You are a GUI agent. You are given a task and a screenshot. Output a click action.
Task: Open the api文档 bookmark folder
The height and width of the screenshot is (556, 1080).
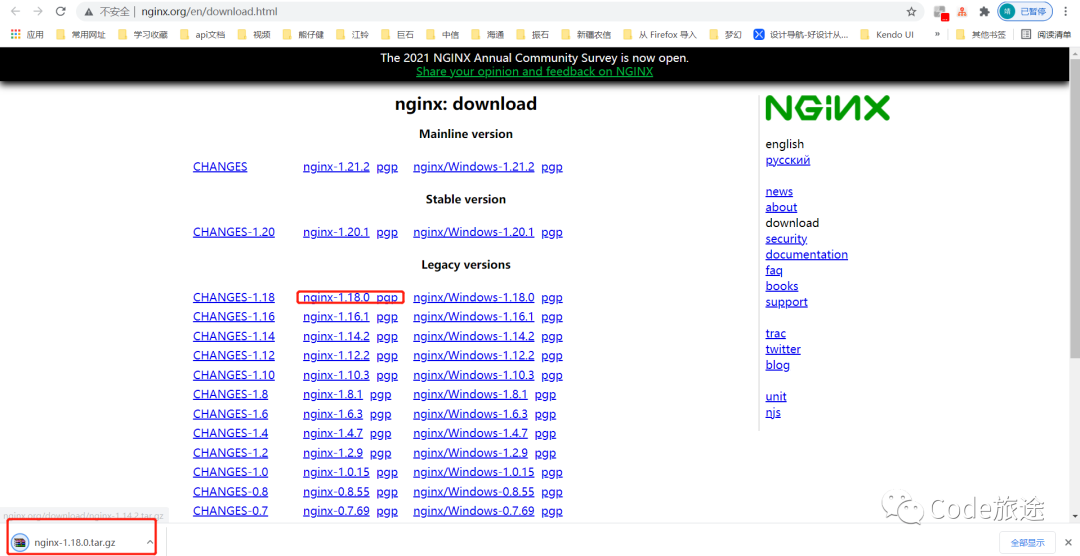point(202,34)
